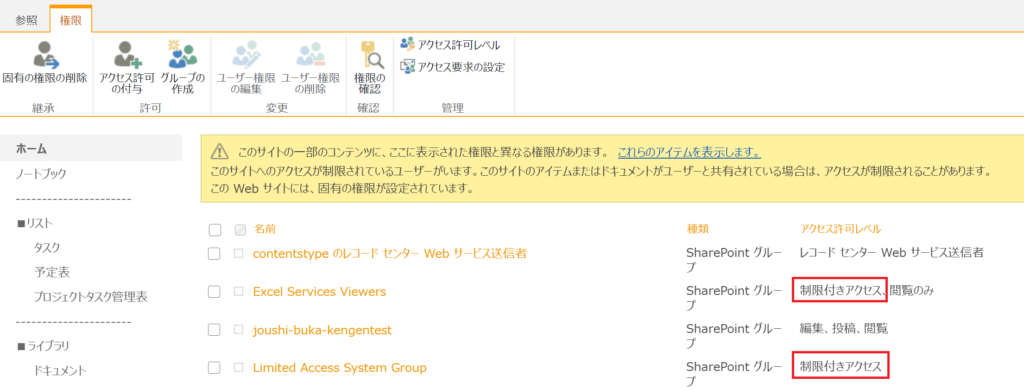Click the 種類 column header
This screenshot has width=1024, height=390.
click(x=698, y=229)
